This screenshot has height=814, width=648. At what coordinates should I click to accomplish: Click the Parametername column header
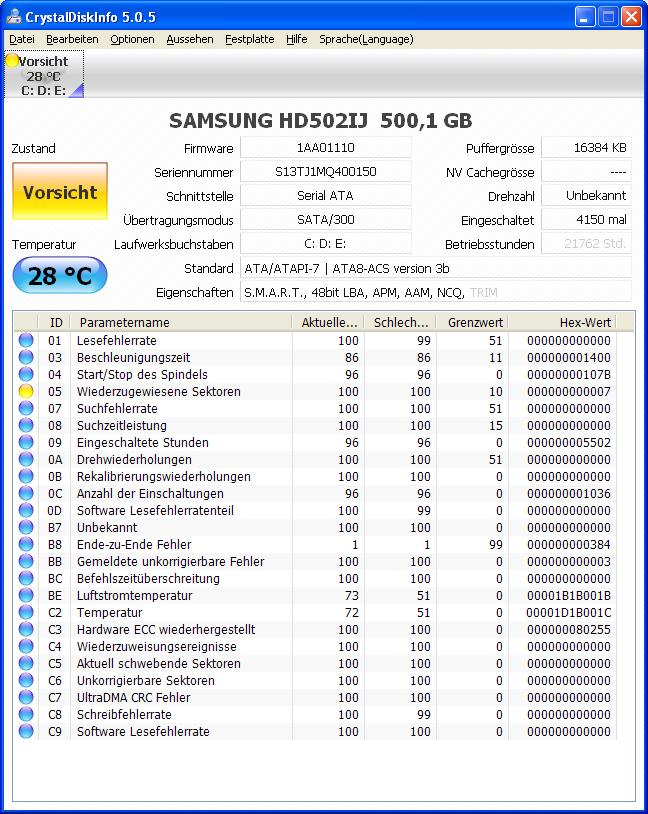[181, 322]
